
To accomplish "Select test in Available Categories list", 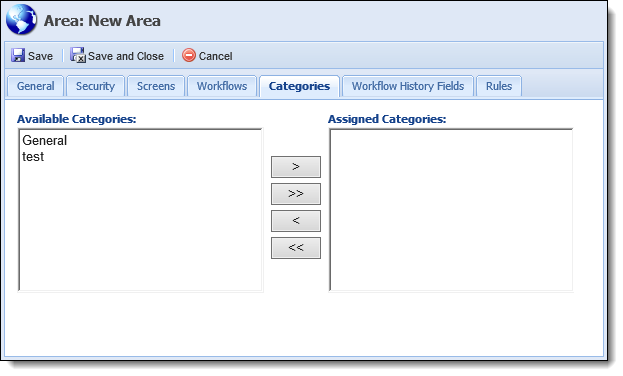I will pos(33,157).
